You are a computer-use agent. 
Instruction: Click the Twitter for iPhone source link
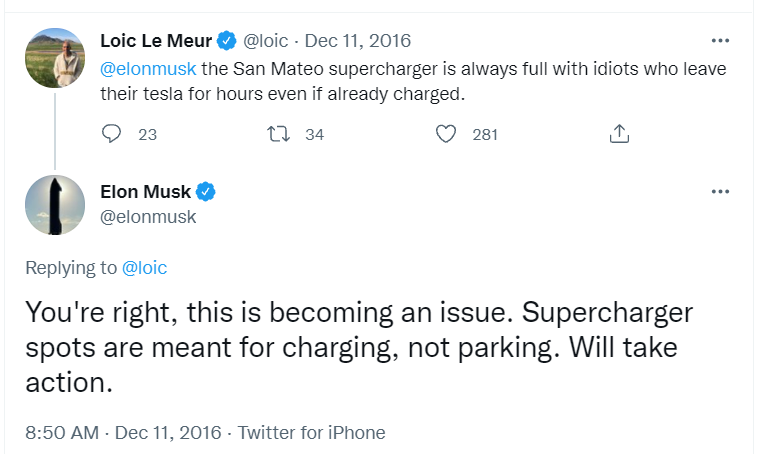(312, 433)
